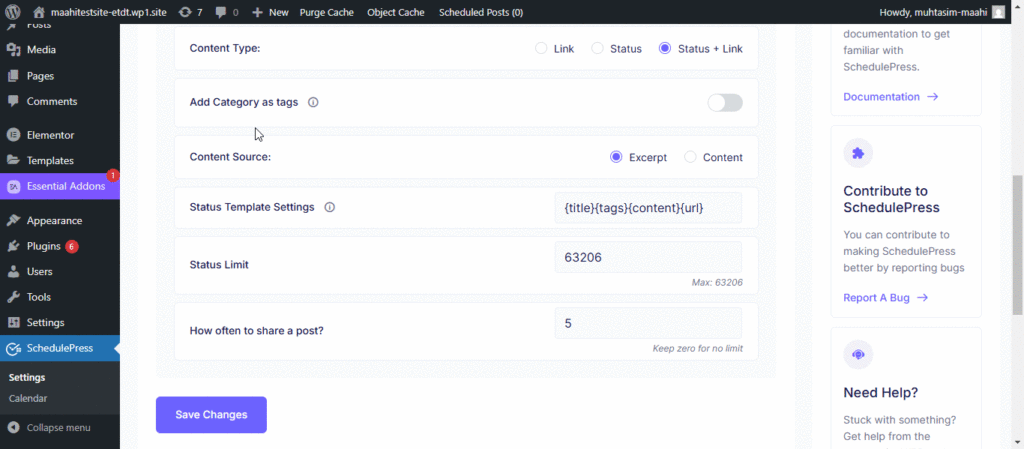This screenshot has height=449, width=1024.
Task: Open the Report A Bug link
Action: point(886,298)
